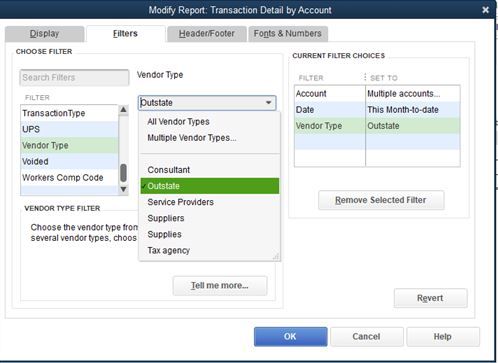Select Vendor Type in the filter list
This screenshot has height=363, width=498.
69,145
